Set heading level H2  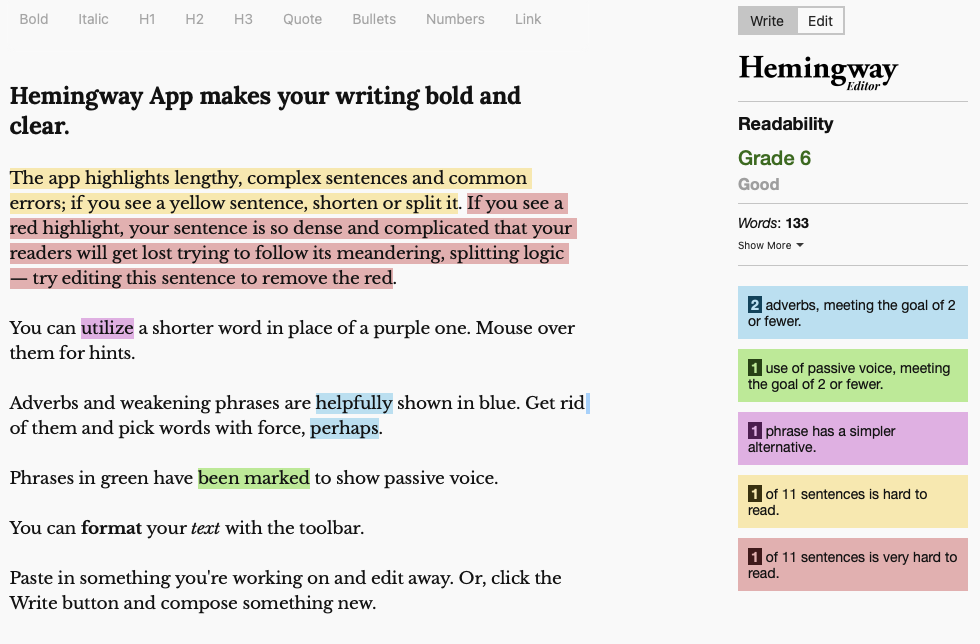tap(194, 19)
